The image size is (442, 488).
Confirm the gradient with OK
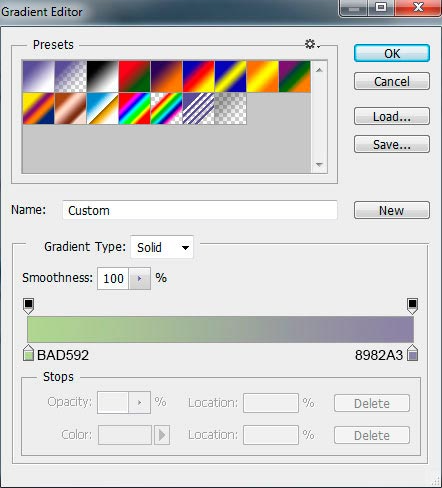[x=392, y=53]
